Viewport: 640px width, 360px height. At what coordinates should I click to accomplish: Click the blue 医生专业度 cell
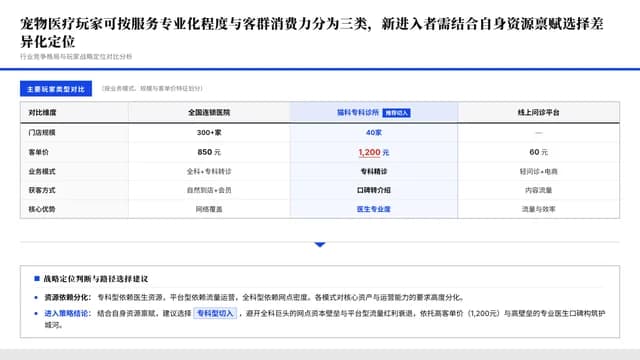pos(373,209)
